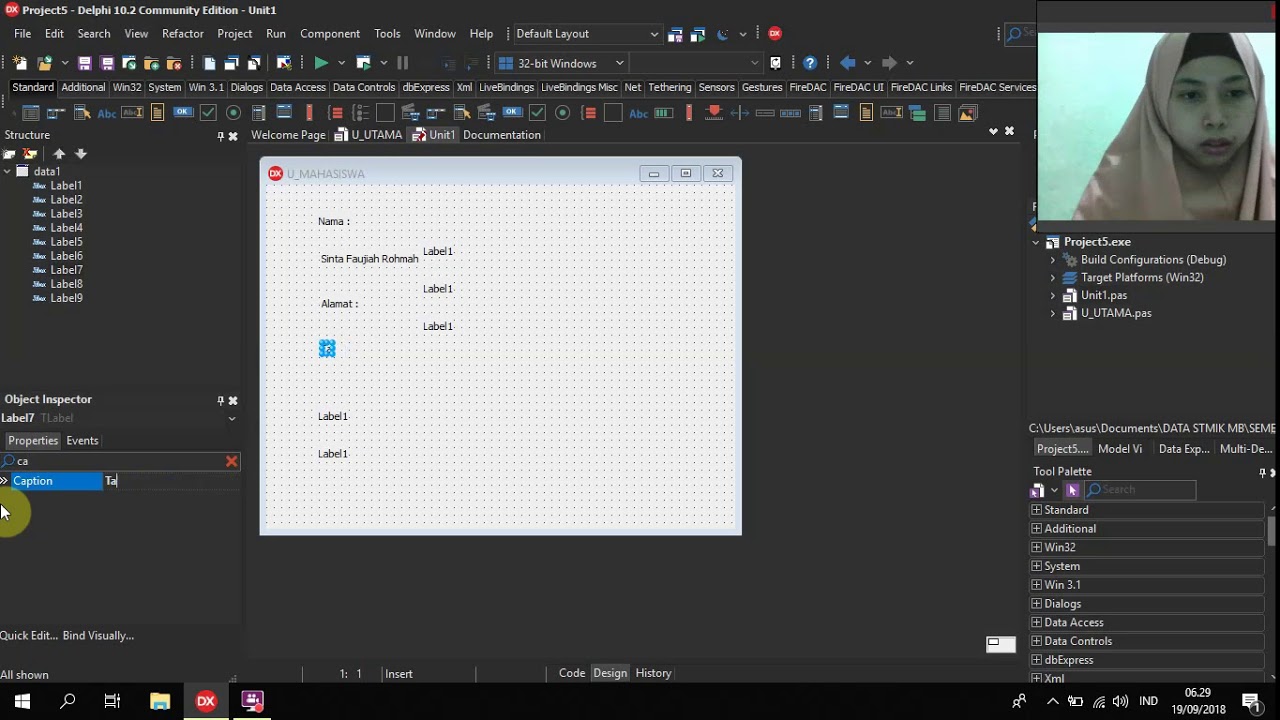Click the blue Back navigation arrow
The height and width of the screenshot is (720, 1280).
(x=848, y=63)
